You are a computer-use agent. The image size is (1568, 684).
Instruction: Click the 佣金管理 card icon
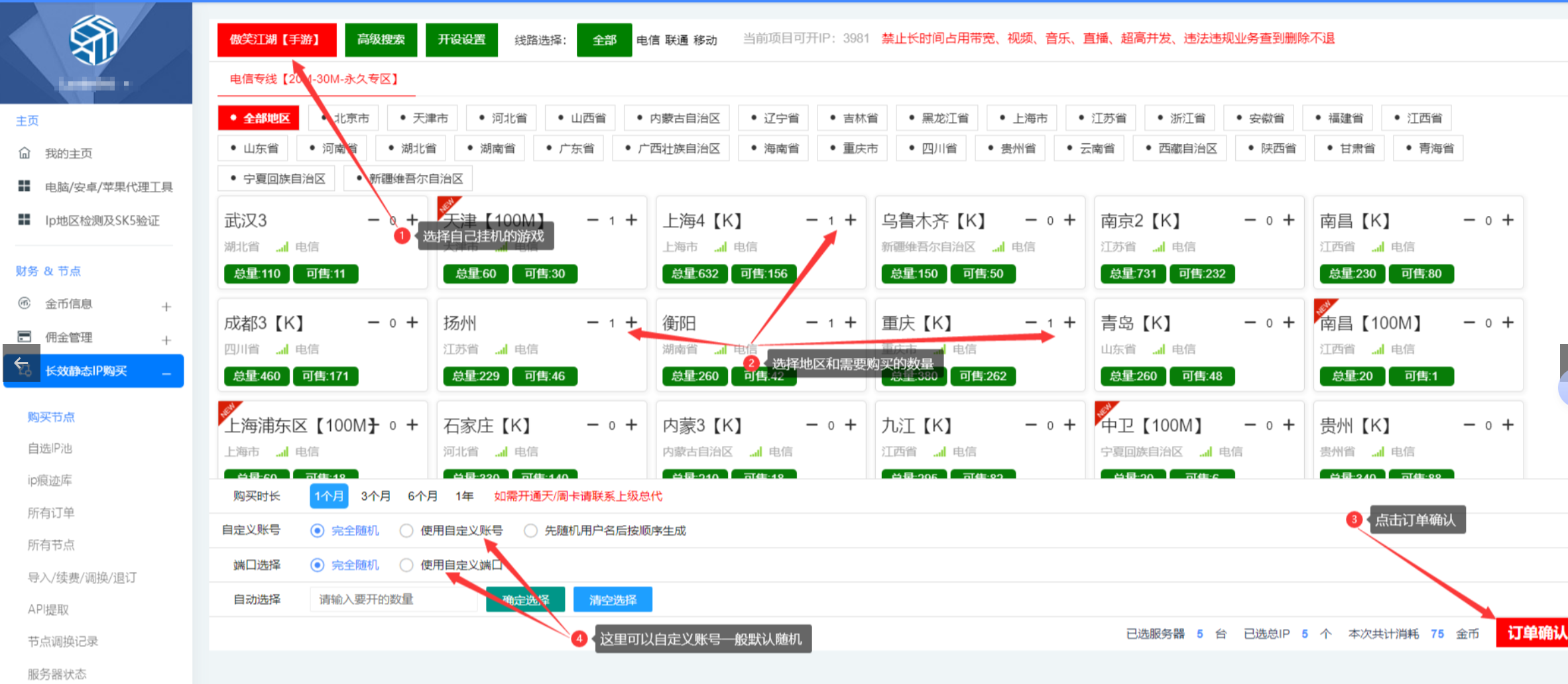coord(25,337)
